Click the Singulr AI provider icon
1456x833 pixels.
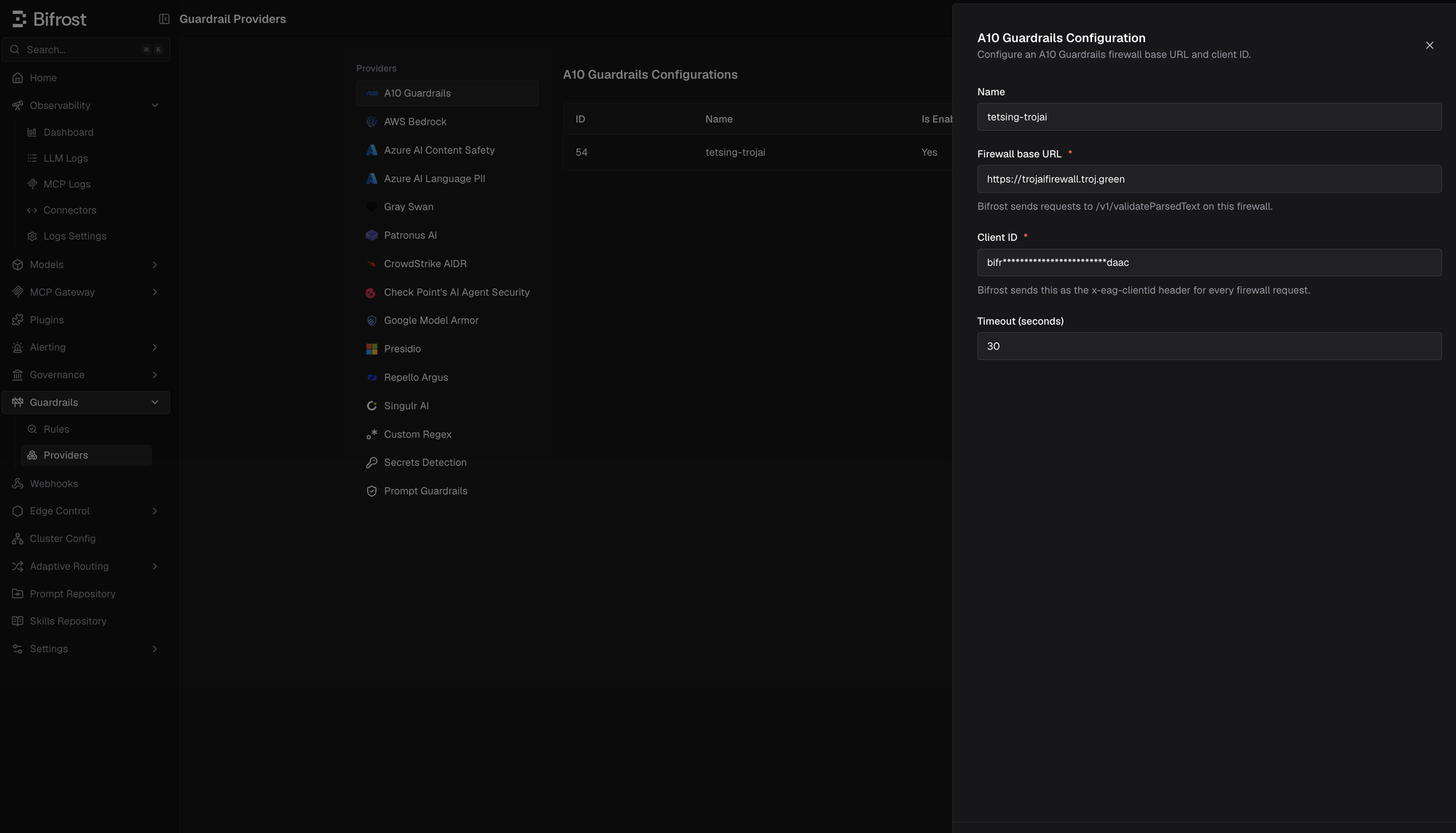tap(371, 406)
